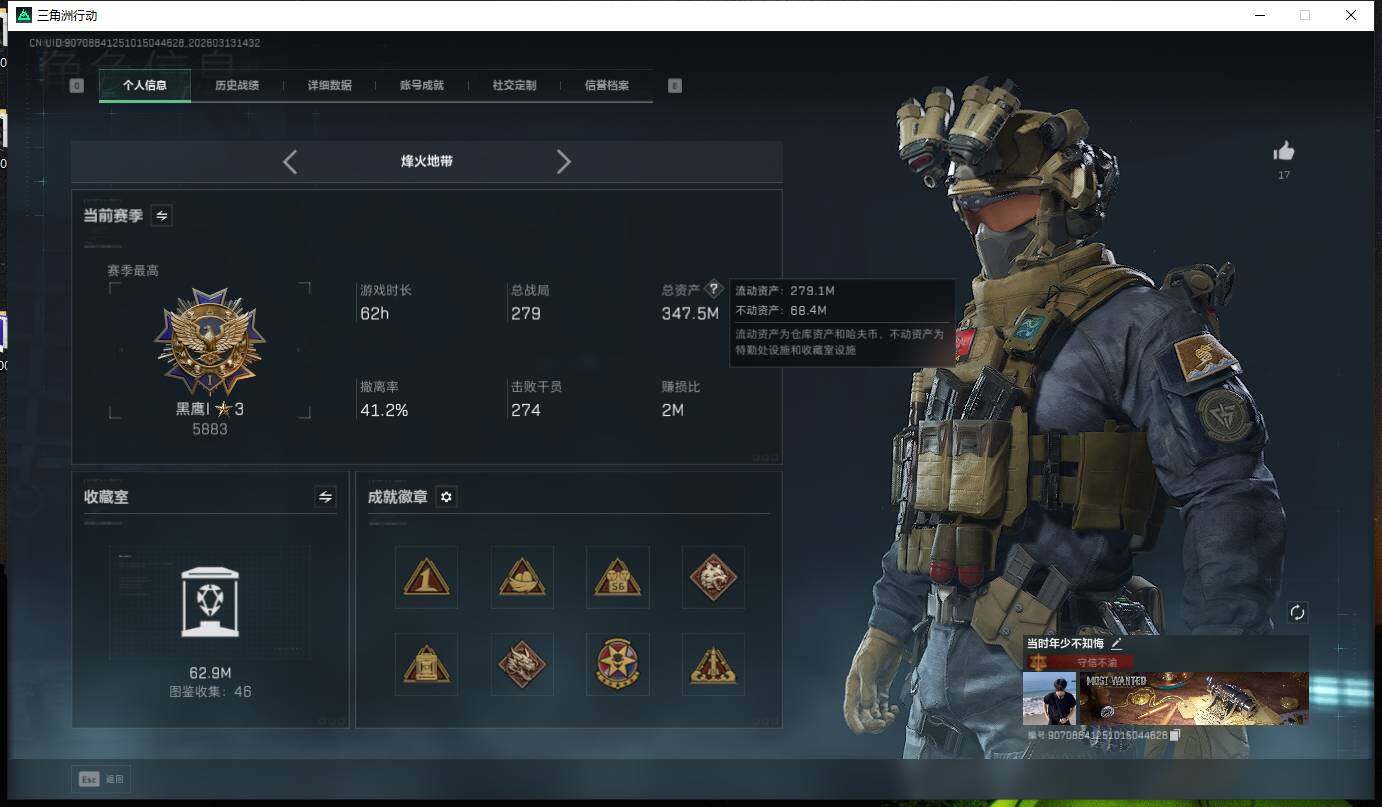
Task: Open the 历史战绩 tab
Action: [x=237, y=86]
